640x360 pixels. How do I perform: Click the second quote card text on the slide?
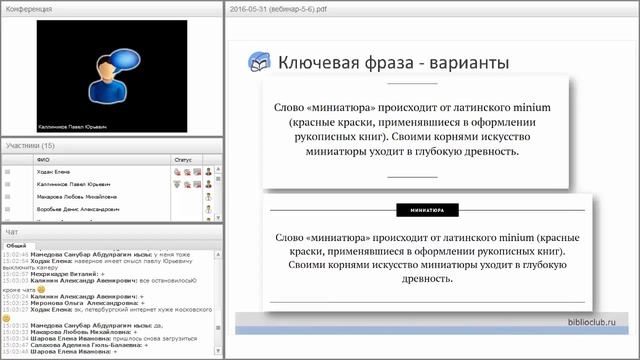(427, 258)
